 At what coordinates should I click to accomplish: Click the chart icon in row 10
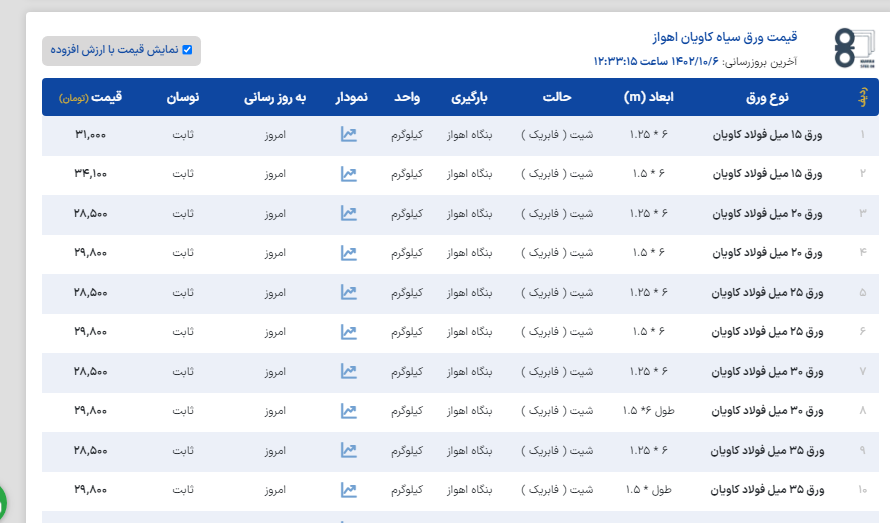(x=348, y=490)
